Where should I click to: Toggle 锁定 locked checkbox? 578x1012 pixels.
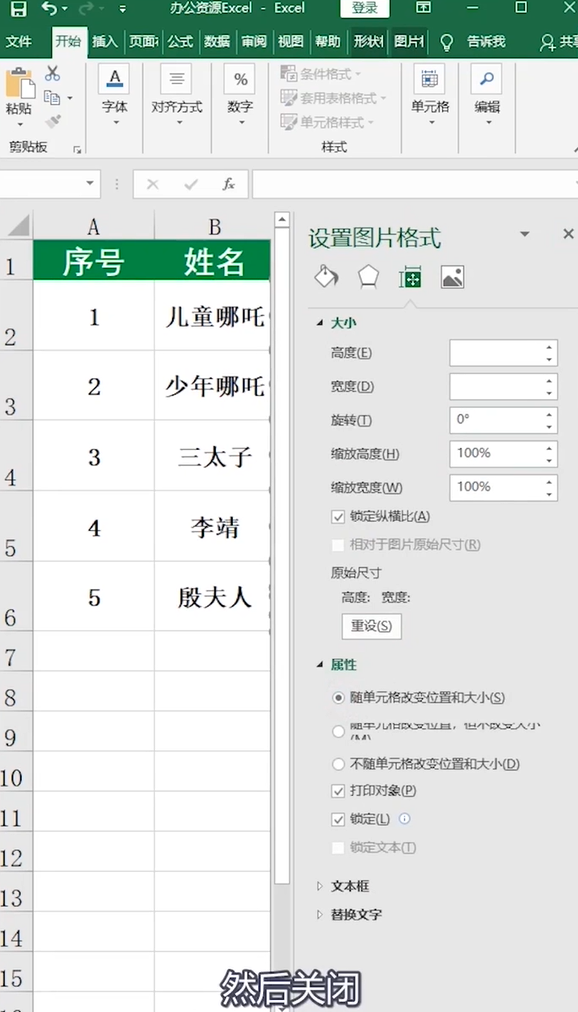338,819
